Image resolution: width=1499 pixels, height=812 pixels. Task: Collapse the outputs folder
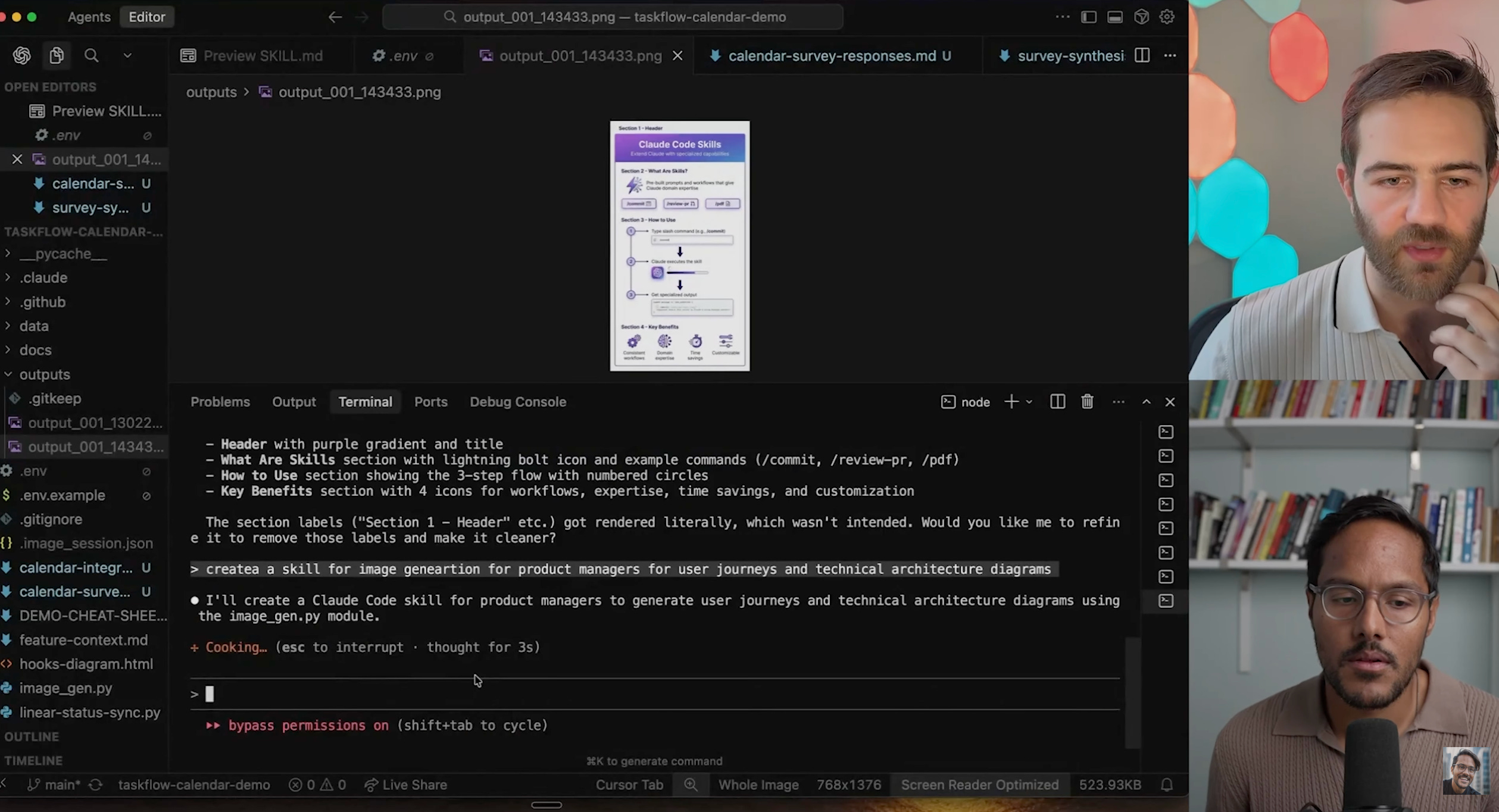(x=44, y=374)
